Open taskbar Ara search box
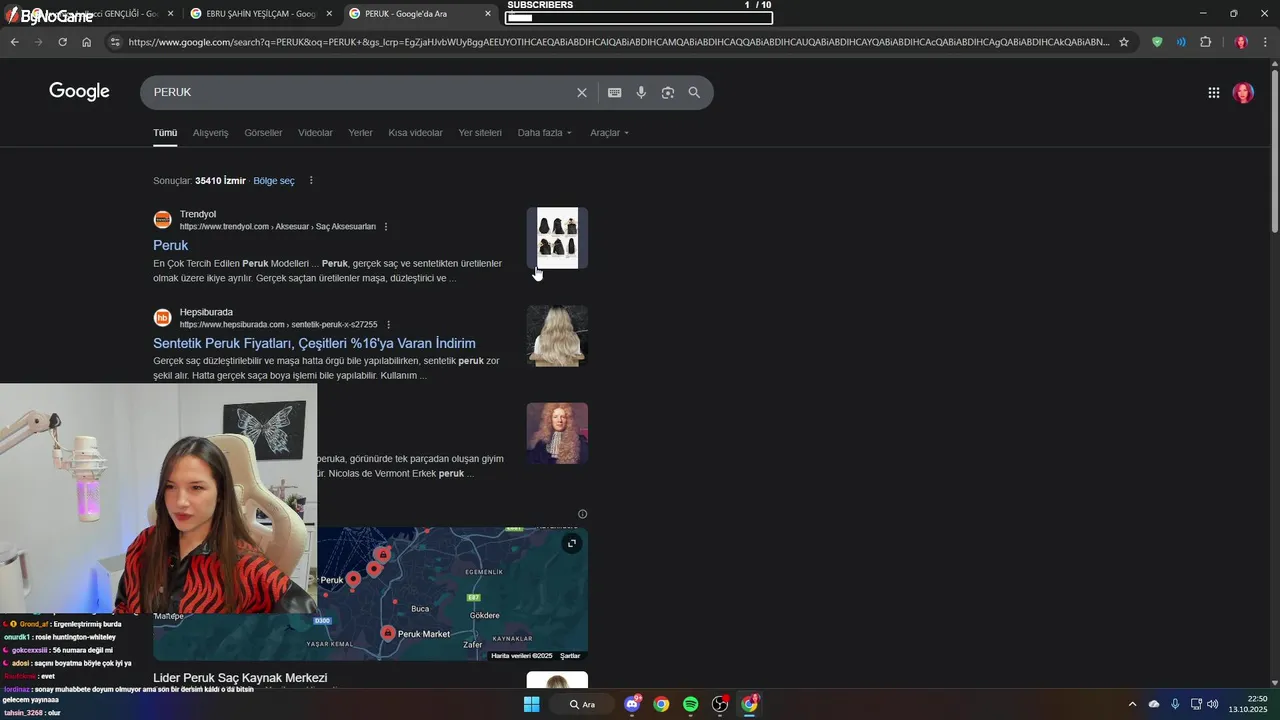The image size is (1280, 720). pos(583,704)
